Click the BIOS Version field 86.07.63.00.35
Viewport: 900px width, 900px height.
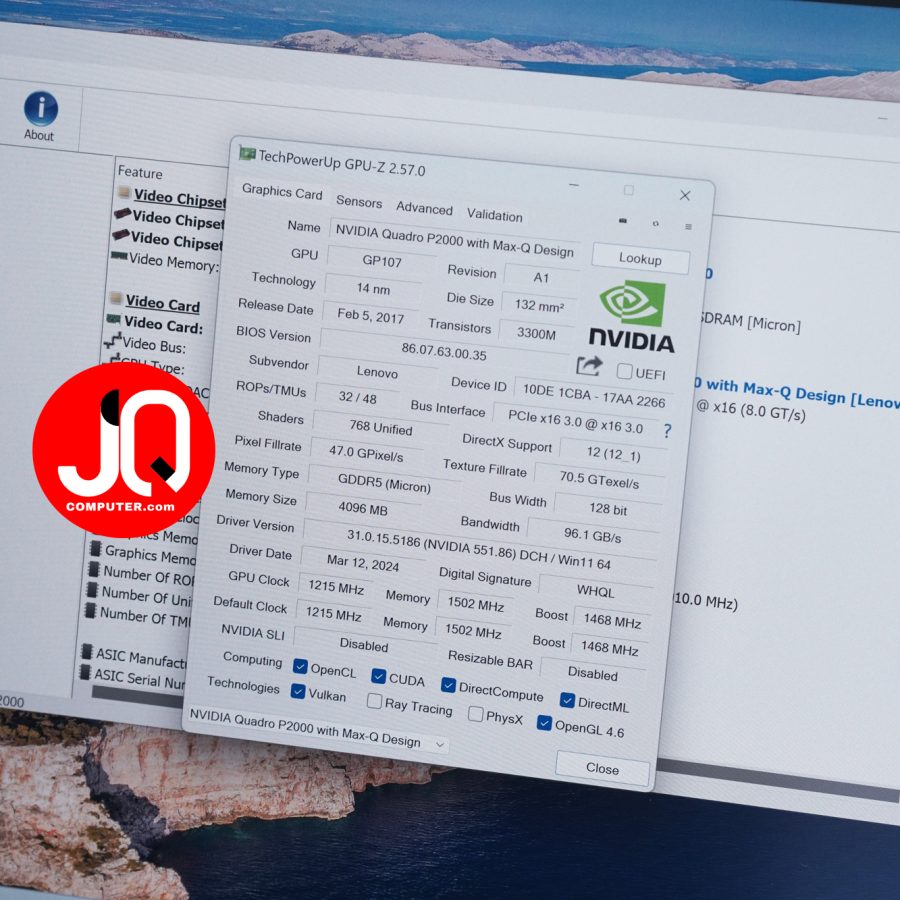point(444,351)
